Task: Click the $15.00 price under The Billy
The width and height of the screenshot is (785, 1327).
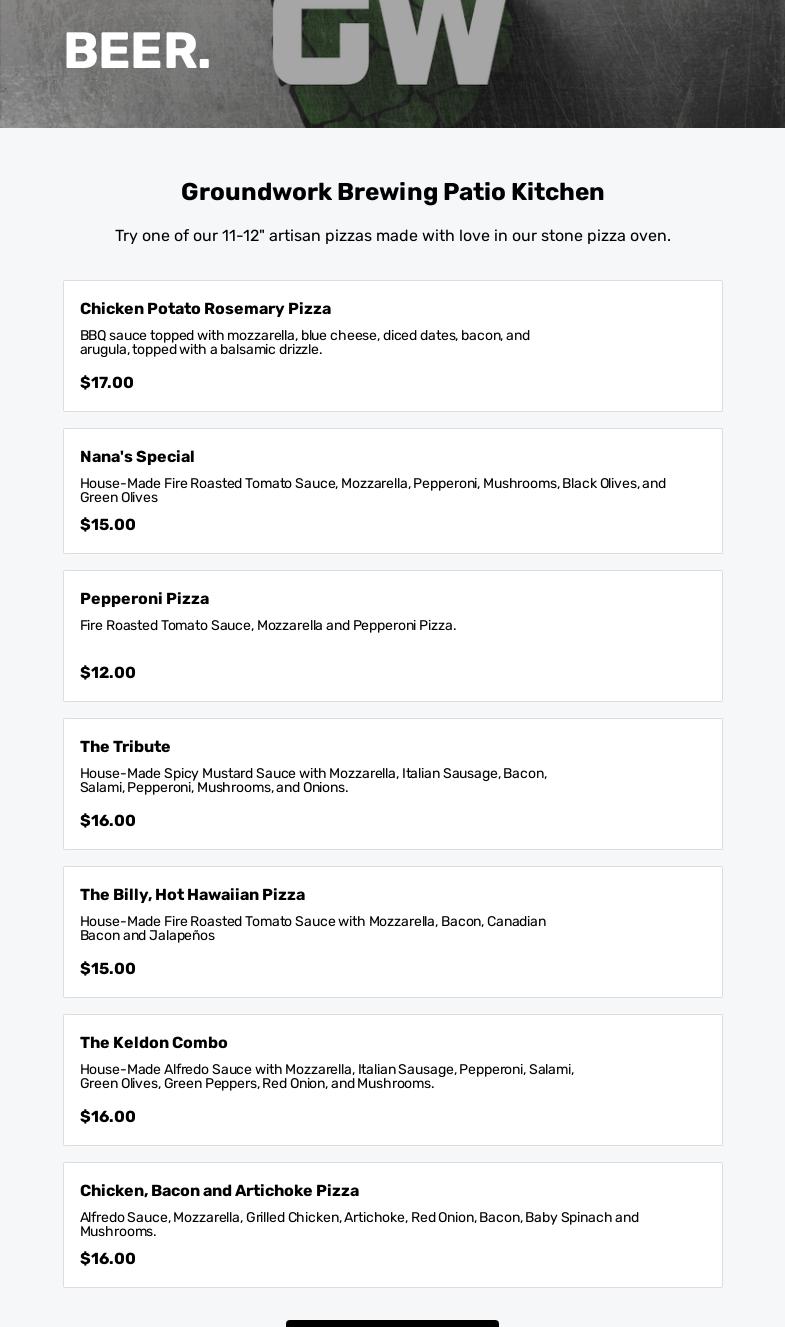Action: (108, 969)
